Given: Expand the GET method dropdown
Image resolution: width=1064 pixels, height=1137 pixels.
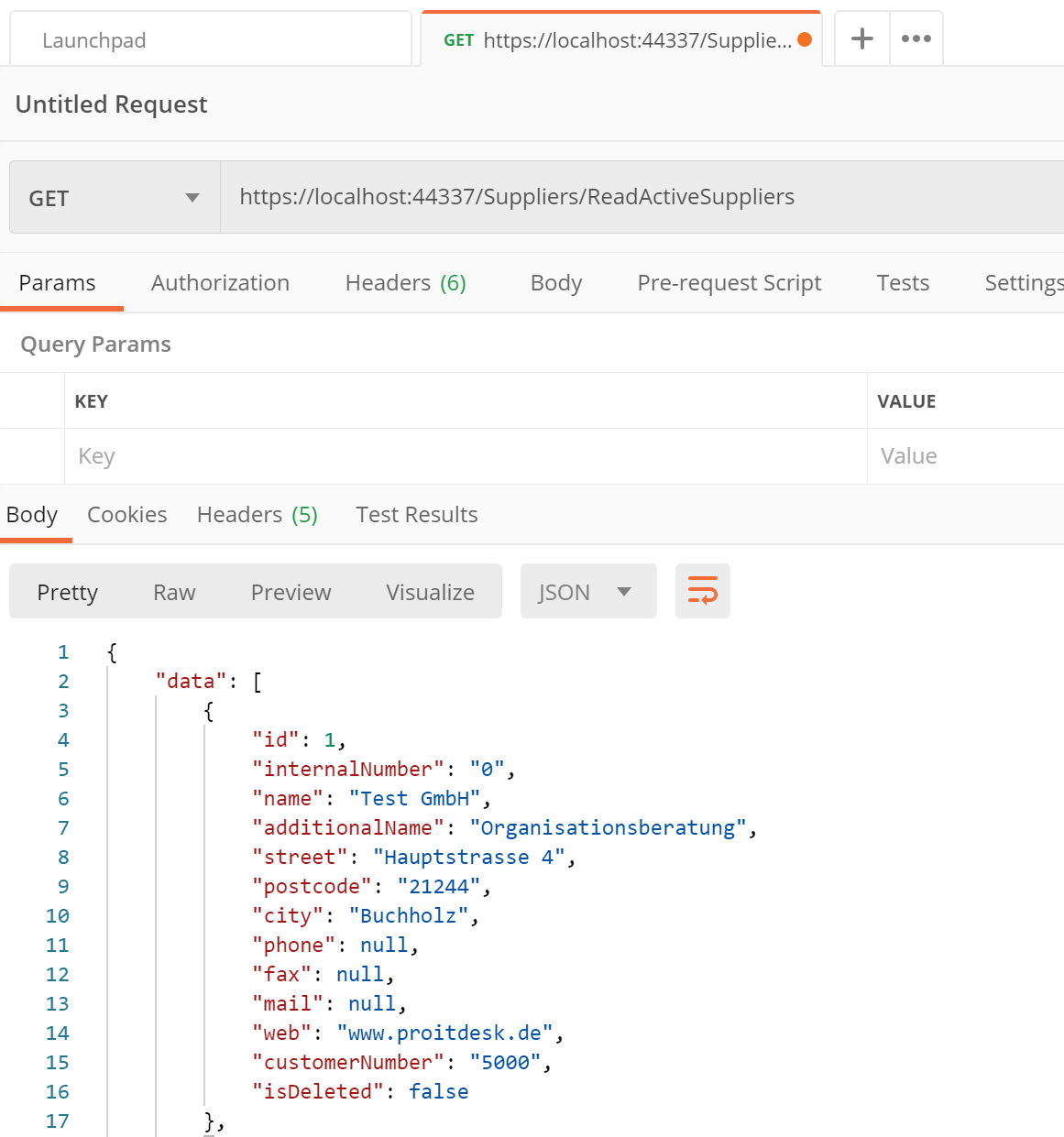Looking at the screenshot, I should coord(115,198).
